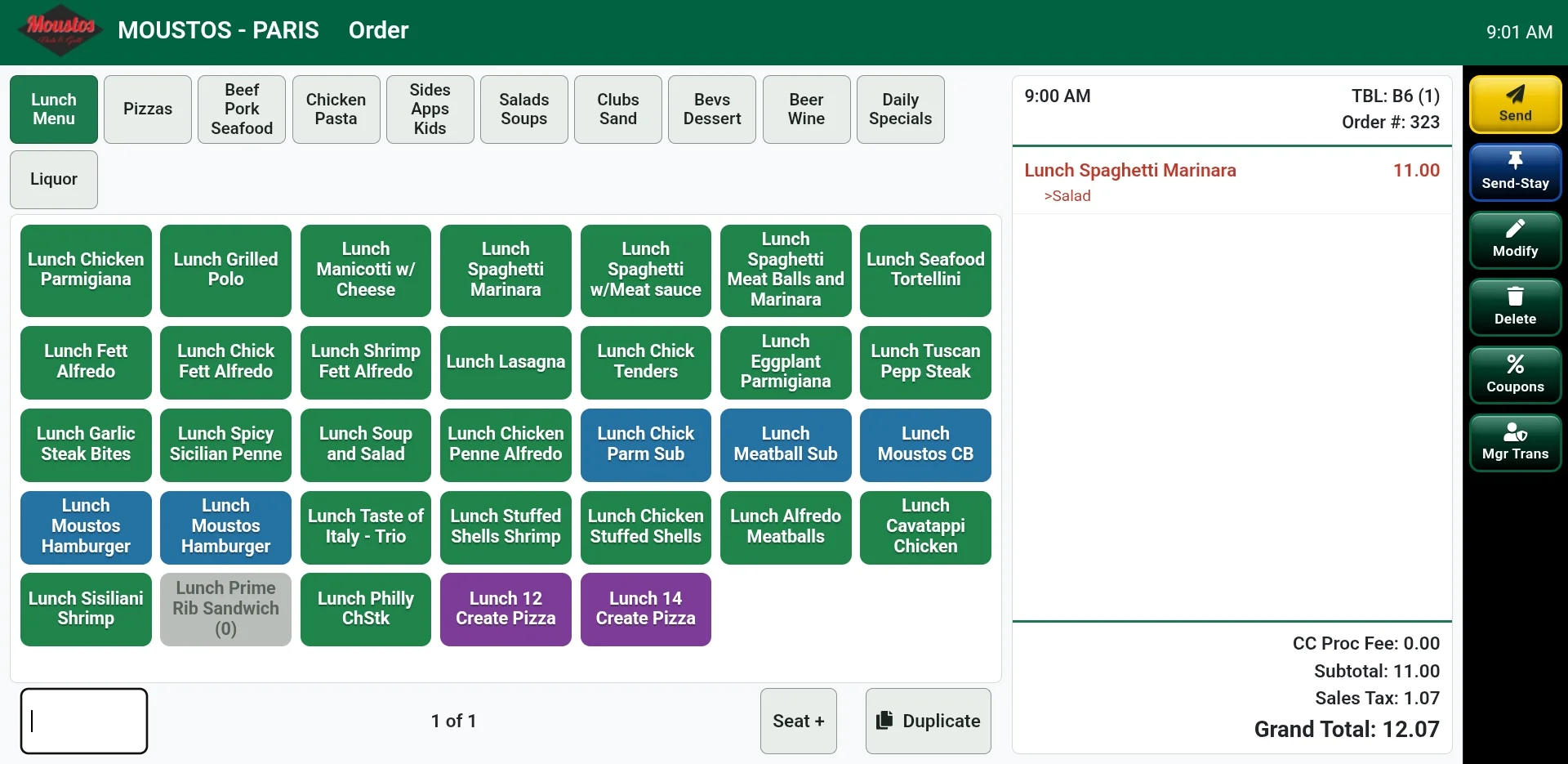Screen dimensions: 1568x764
Task: Focus the empty quantity input box
Action: point(84,721)
